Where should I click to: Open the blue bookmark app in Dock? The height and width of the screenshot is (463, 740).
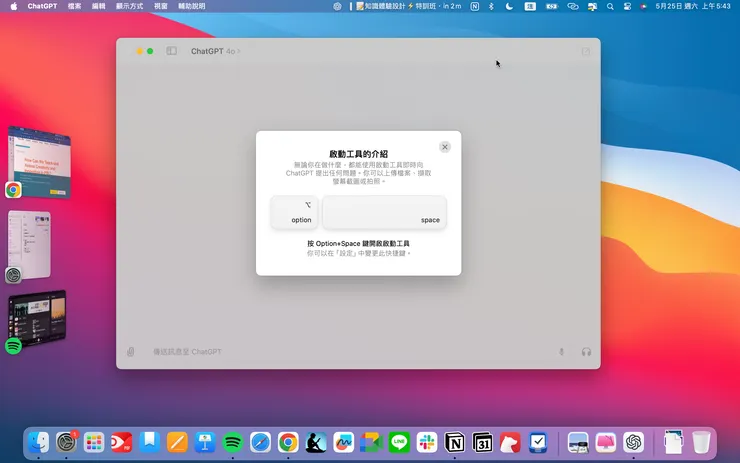(150, 442)
